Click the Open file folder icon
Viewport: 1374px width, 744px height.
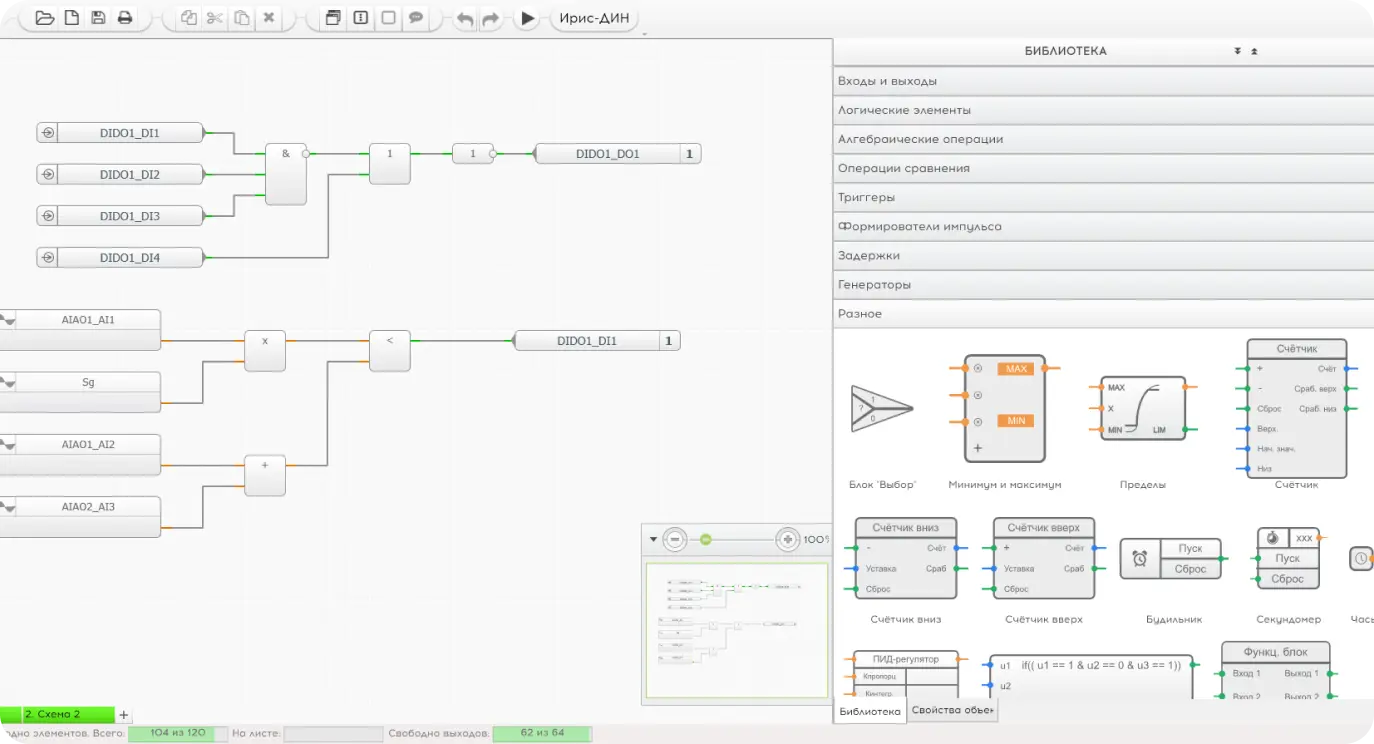[x=44, y=18]
